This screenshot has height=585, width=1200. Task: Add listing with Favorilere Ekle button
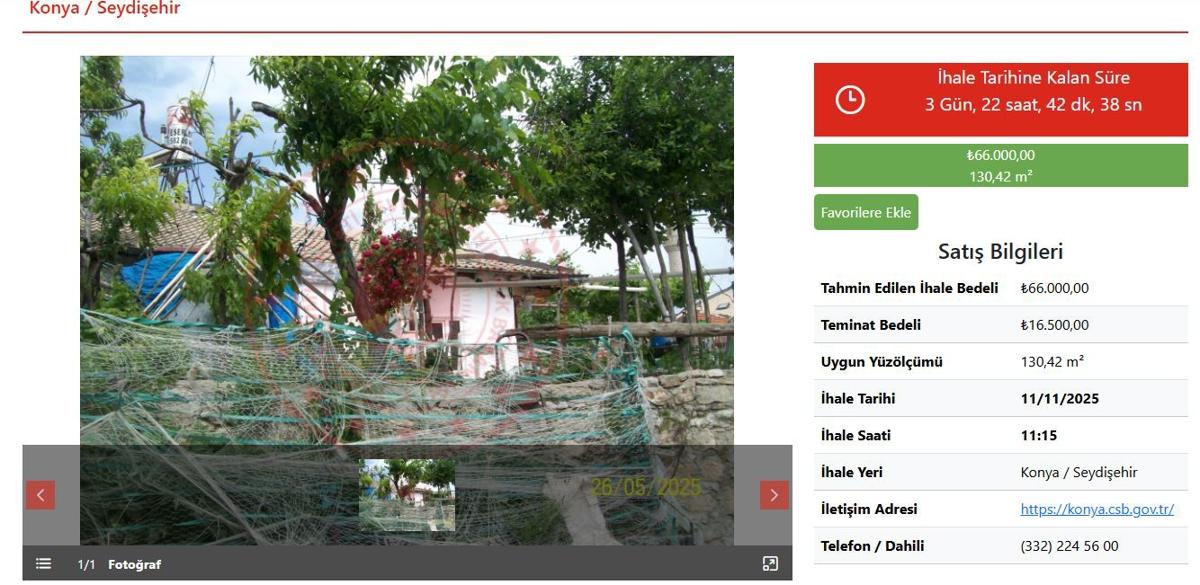866,212
